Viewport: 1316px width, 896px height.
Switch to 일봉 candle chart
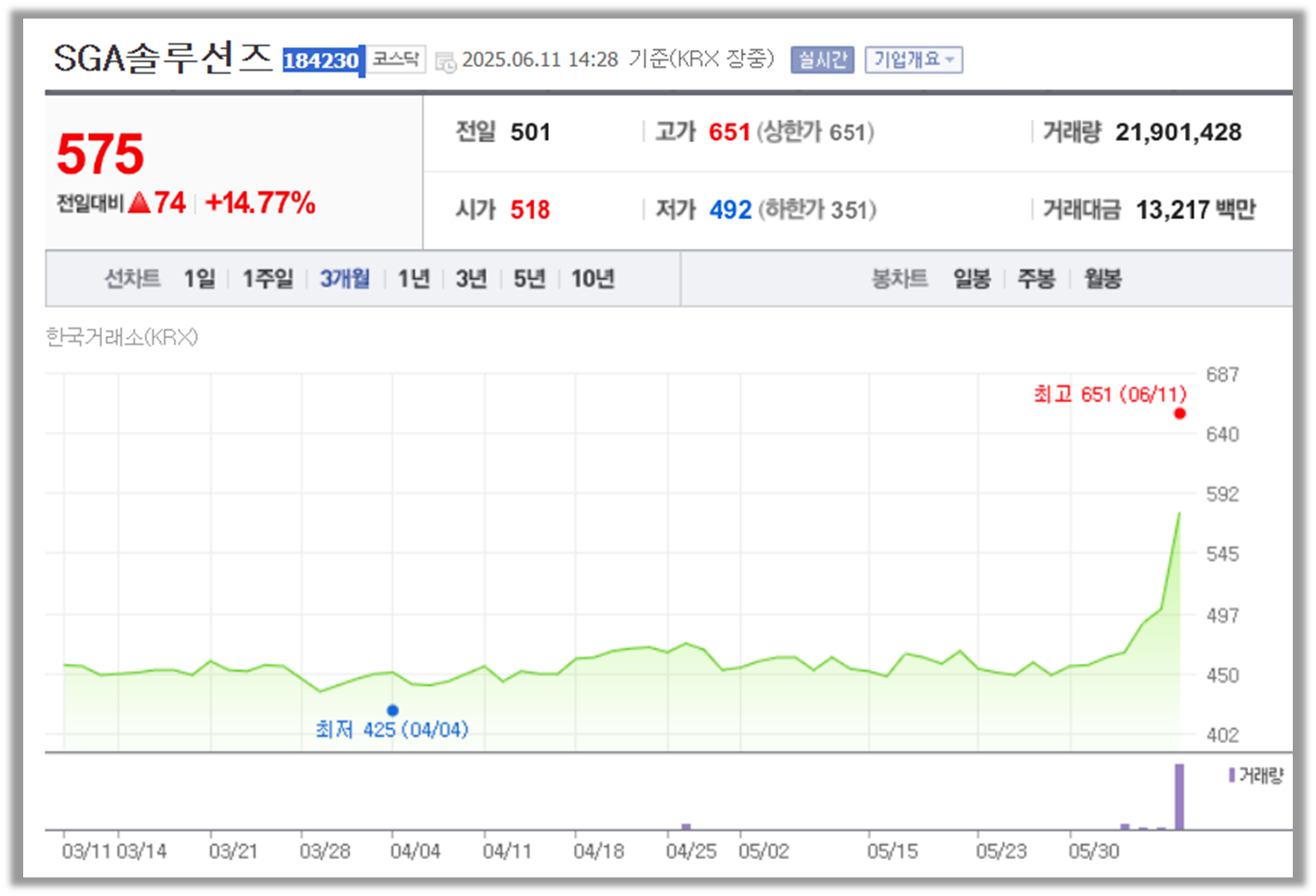point(971,279)
